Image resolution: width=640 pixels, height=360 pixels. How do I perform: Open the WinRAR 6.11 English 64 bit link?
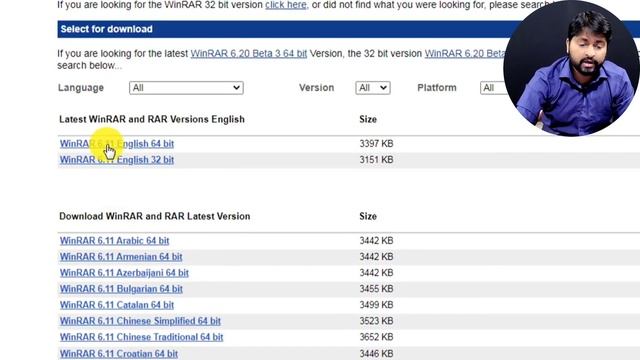pyautogui.click(x=117, y=144)
